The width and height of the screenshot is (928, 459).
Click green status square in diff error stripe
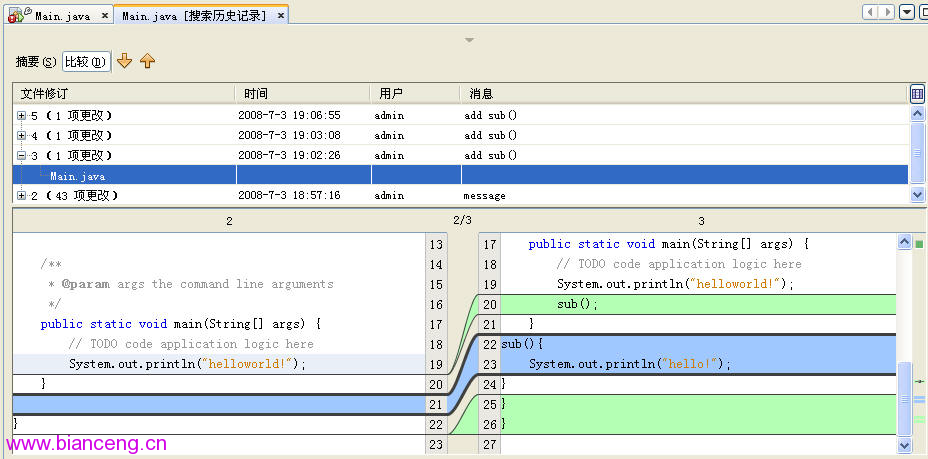pos(919,244)
